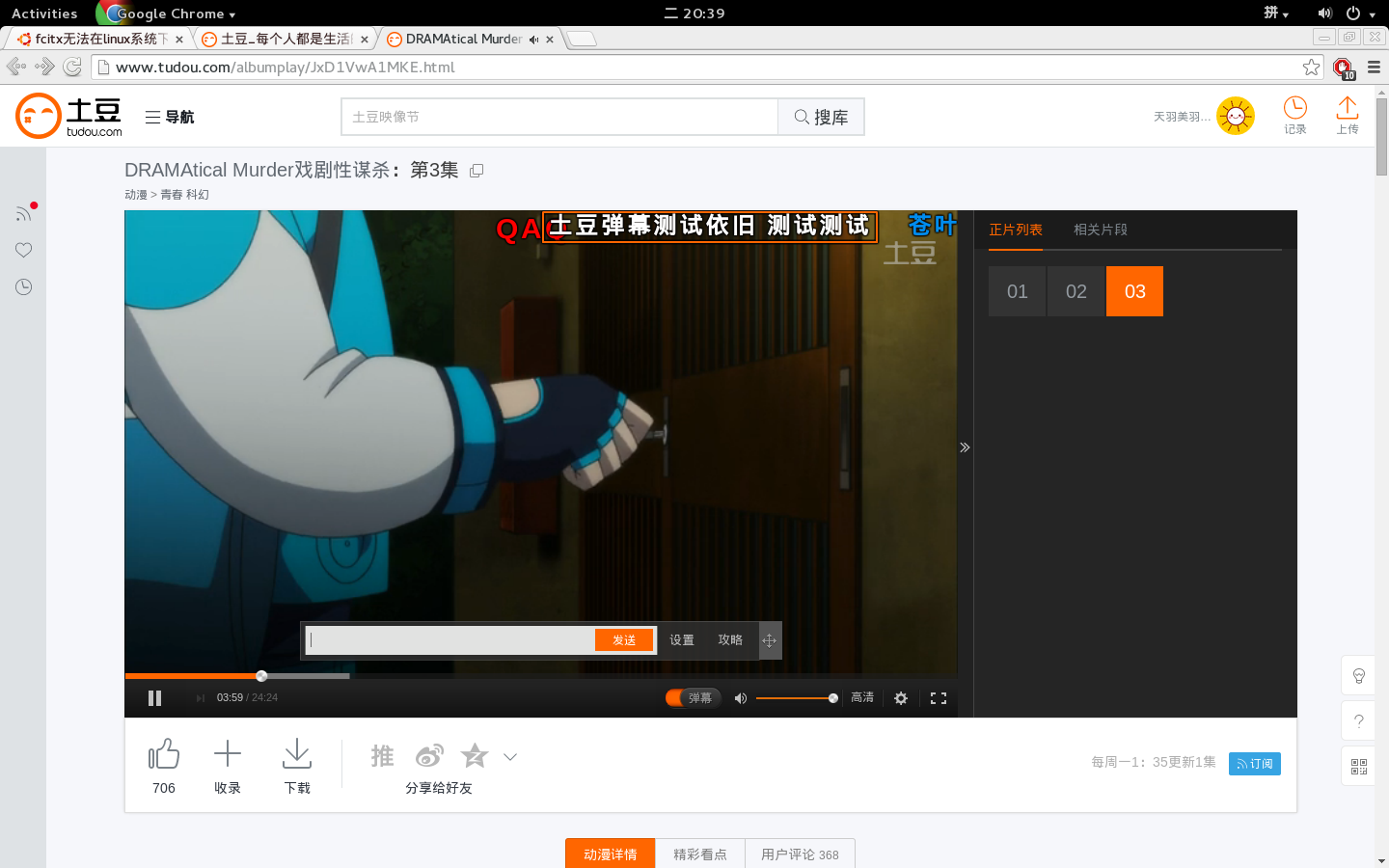Expand more share options chevron
The width and height of the screenshot is (1389, 868).
(x=510, y=757)
